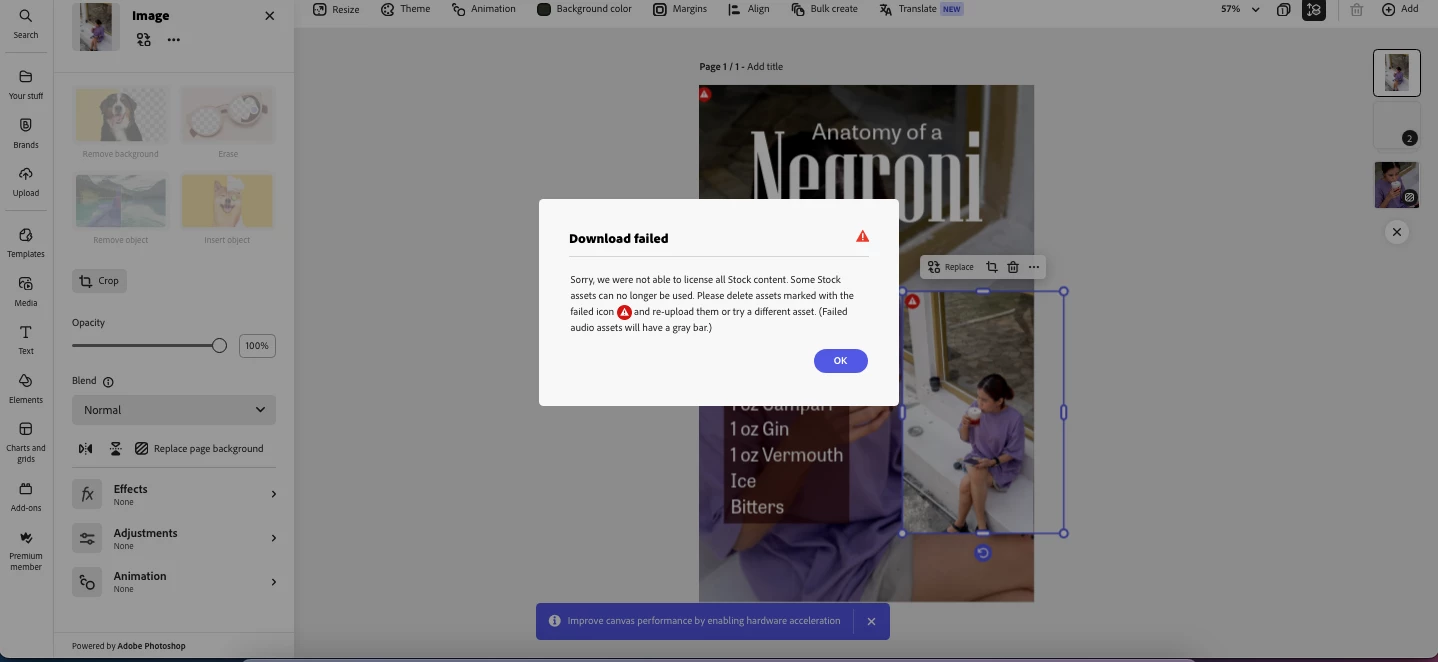
Task: Open the Upload panel
Action: (x=26, y=181)
